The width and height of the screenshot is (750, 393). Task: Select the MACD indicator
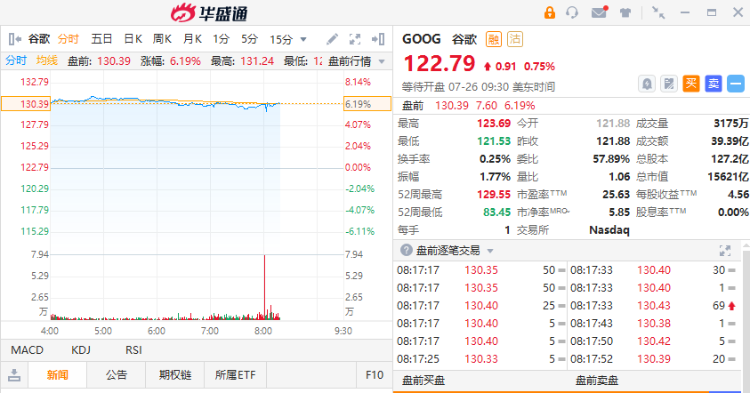click(x=27, y=350)
